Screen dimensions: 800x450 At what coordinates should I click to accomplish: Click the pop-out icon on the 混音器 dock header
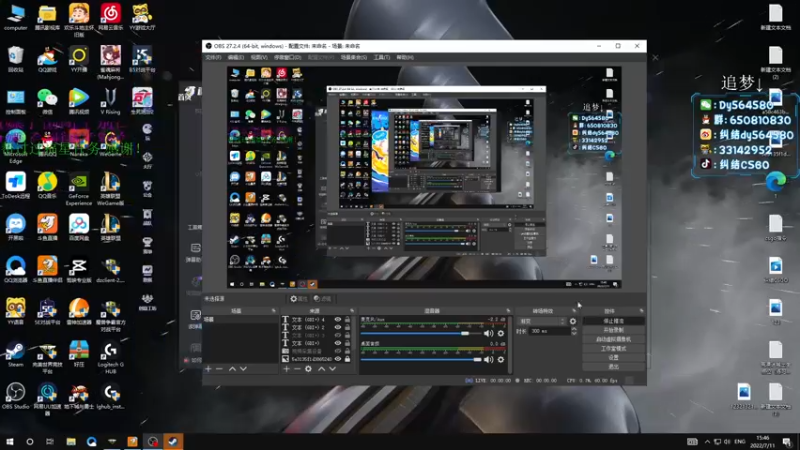pyautogui.click(x=508, y=311)
